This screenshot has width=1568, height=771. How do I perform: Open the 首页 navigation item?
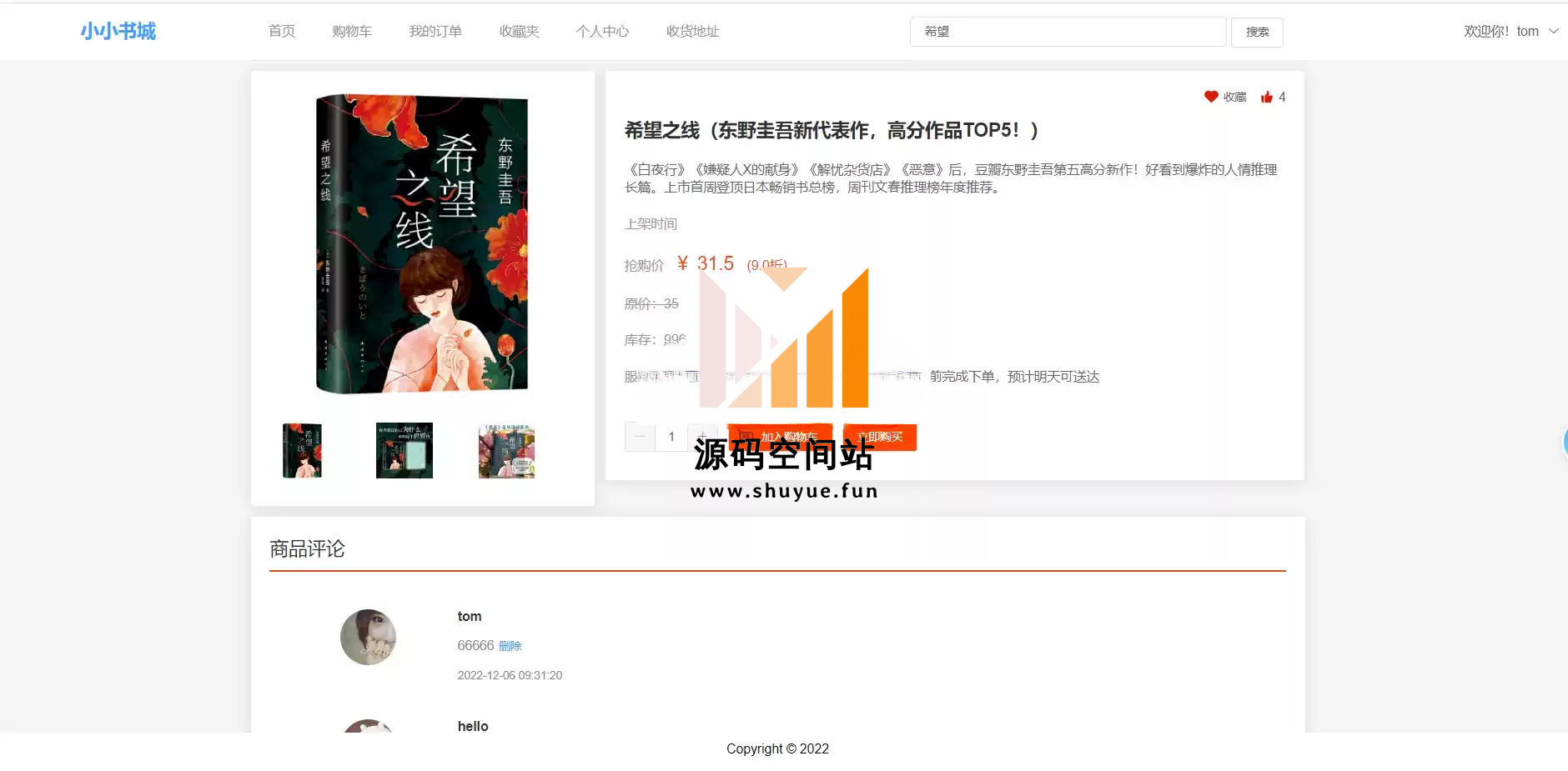pos(282,32)
